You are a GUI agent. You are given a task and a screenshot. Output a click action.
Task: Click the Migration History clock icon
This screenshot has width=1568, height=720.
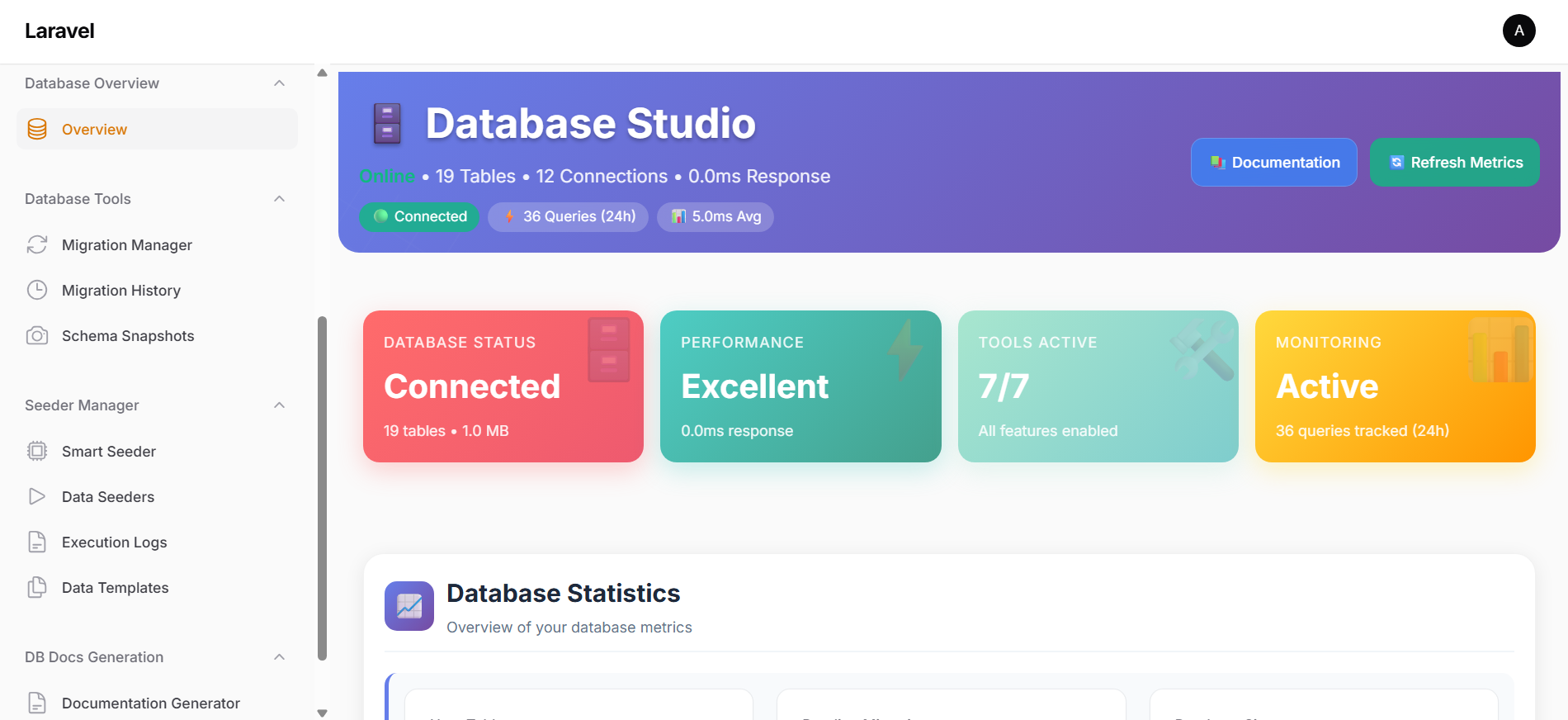pos(37,290)
